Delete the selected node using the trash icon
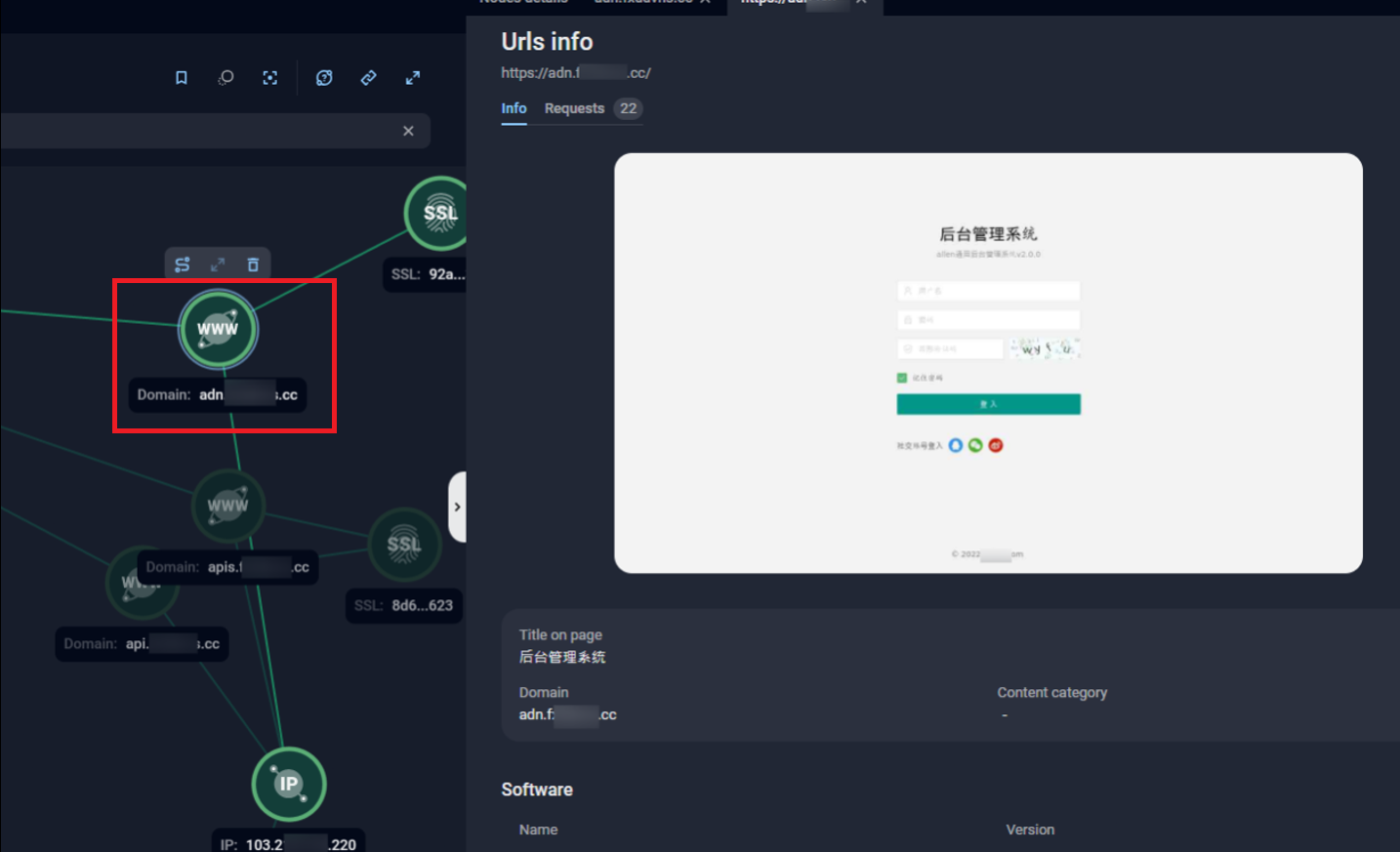This screenshot has width=1400, height=852. 252,264
